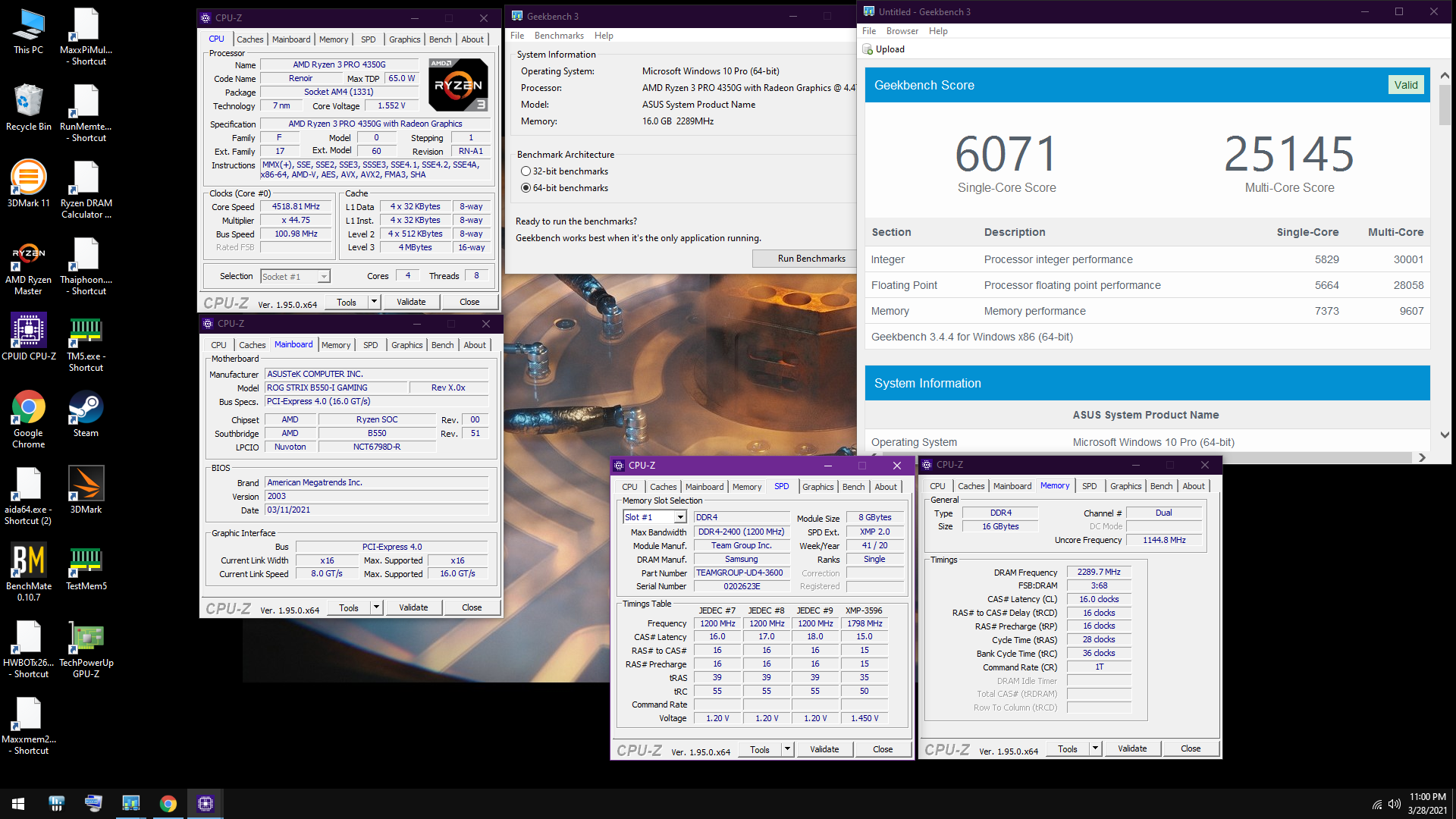Click vertical scrollbar up arrow in Geekbench results

pos(1445,76)
